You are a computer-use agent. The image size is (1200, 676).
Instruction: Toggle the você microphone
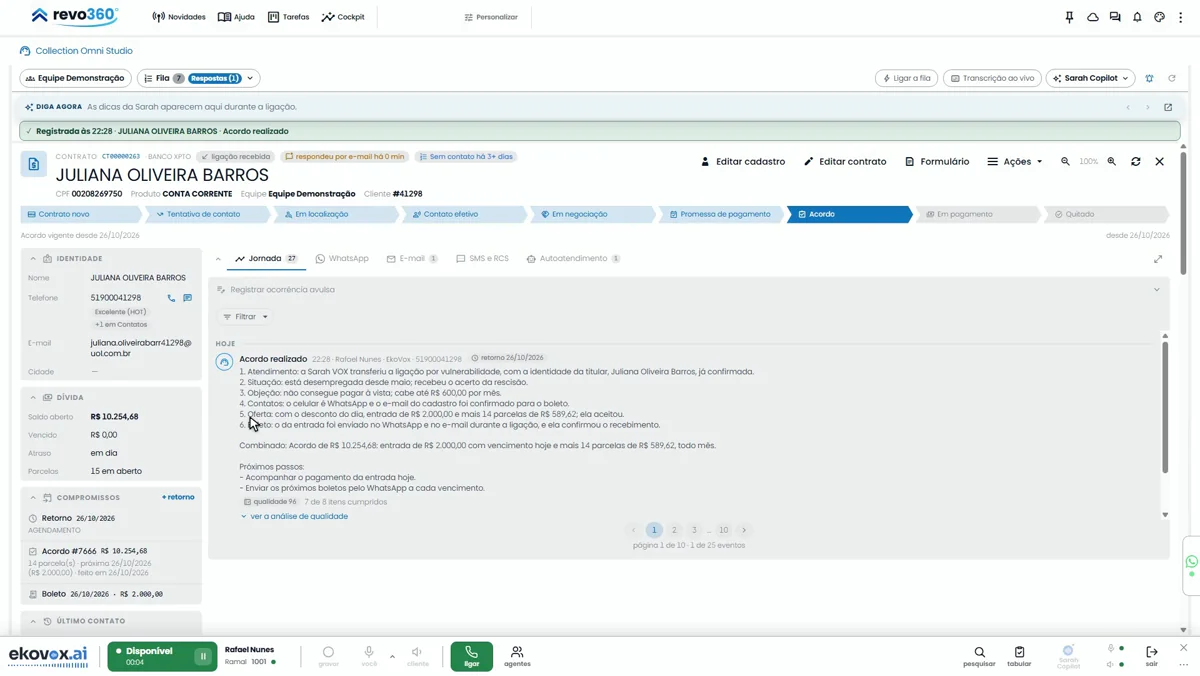point(369,656)
